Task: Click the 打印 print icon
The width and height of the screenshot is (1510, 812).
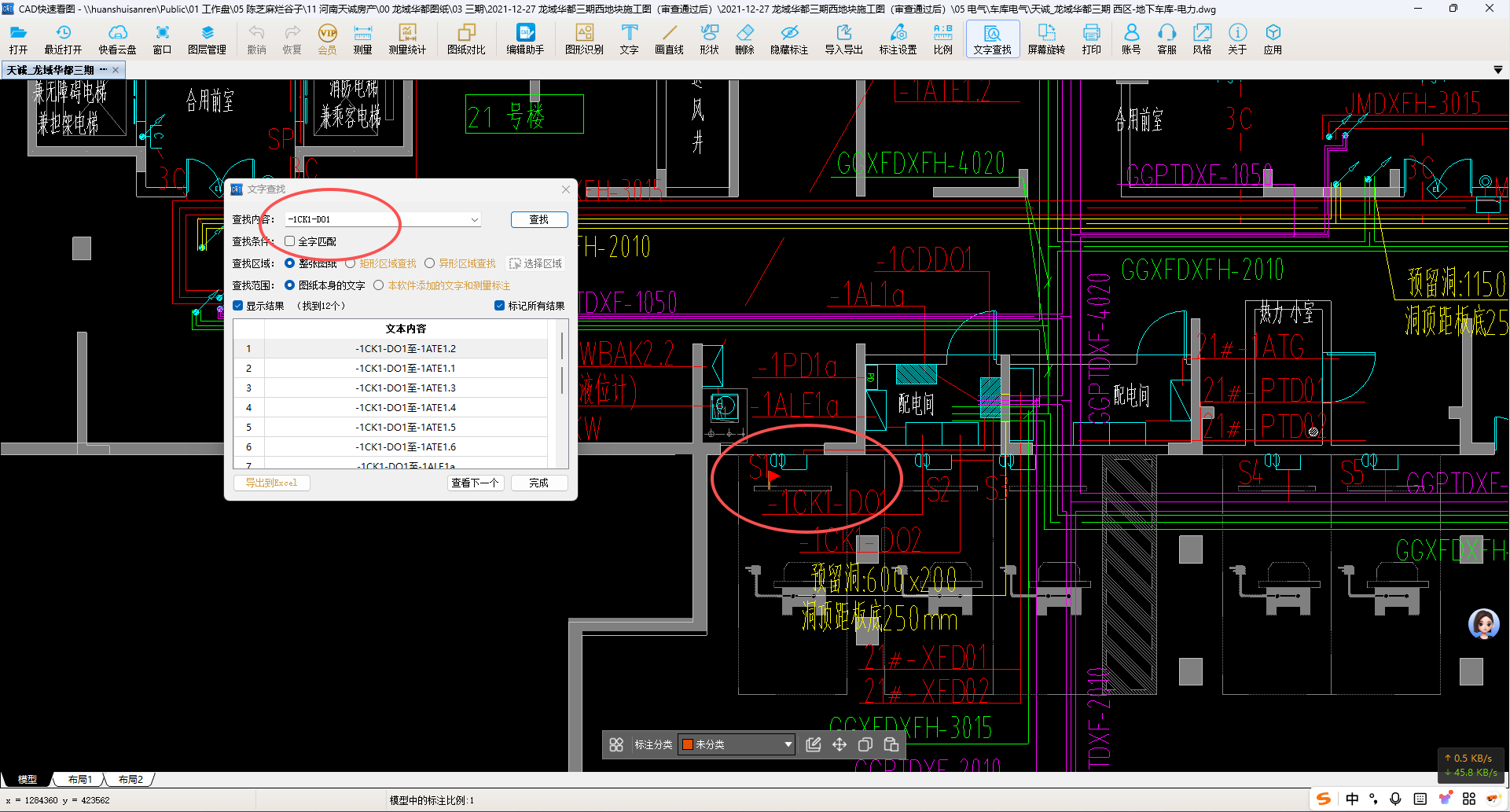Action: tap(1091, 39)
